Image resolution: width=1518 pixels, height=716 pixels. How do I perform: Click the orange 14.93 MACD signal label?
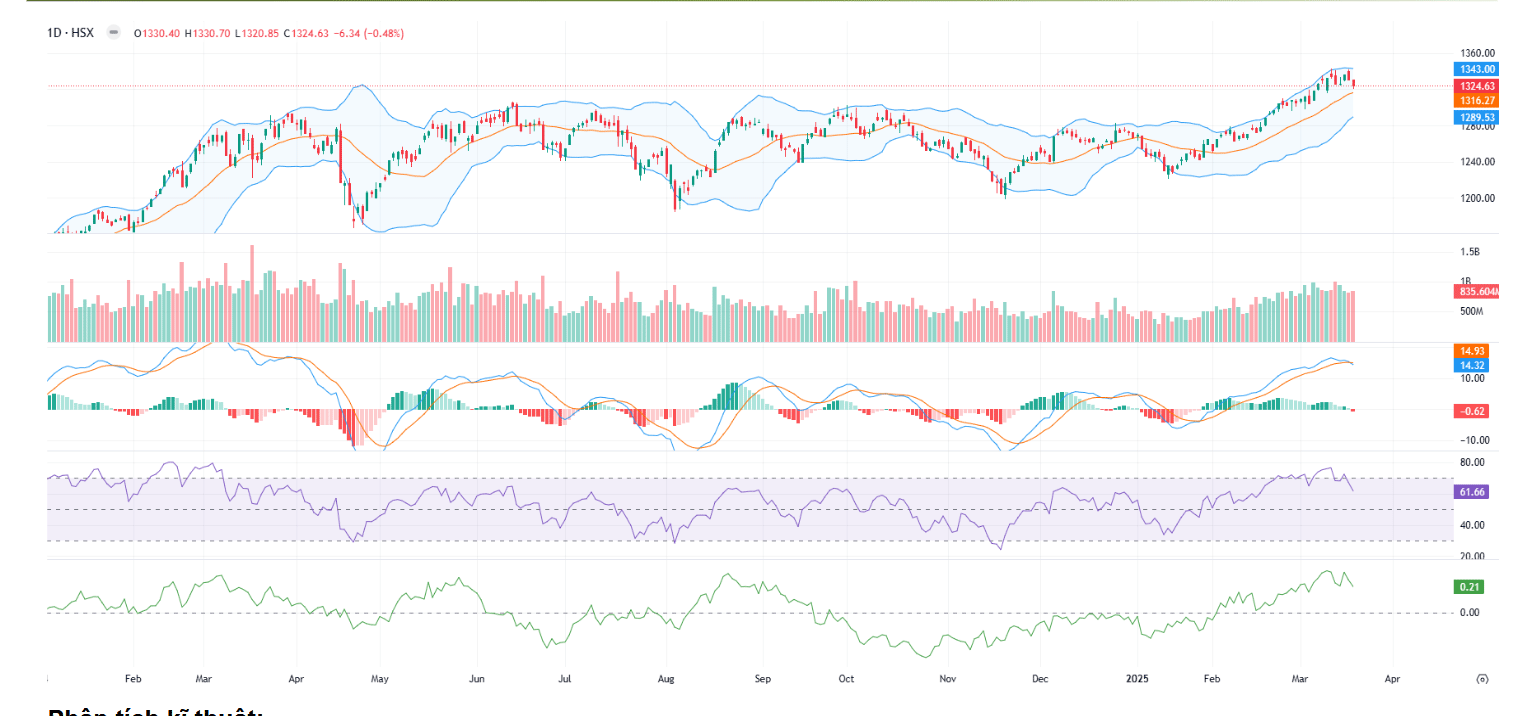pyautogui.click(x=1472, y=351)
